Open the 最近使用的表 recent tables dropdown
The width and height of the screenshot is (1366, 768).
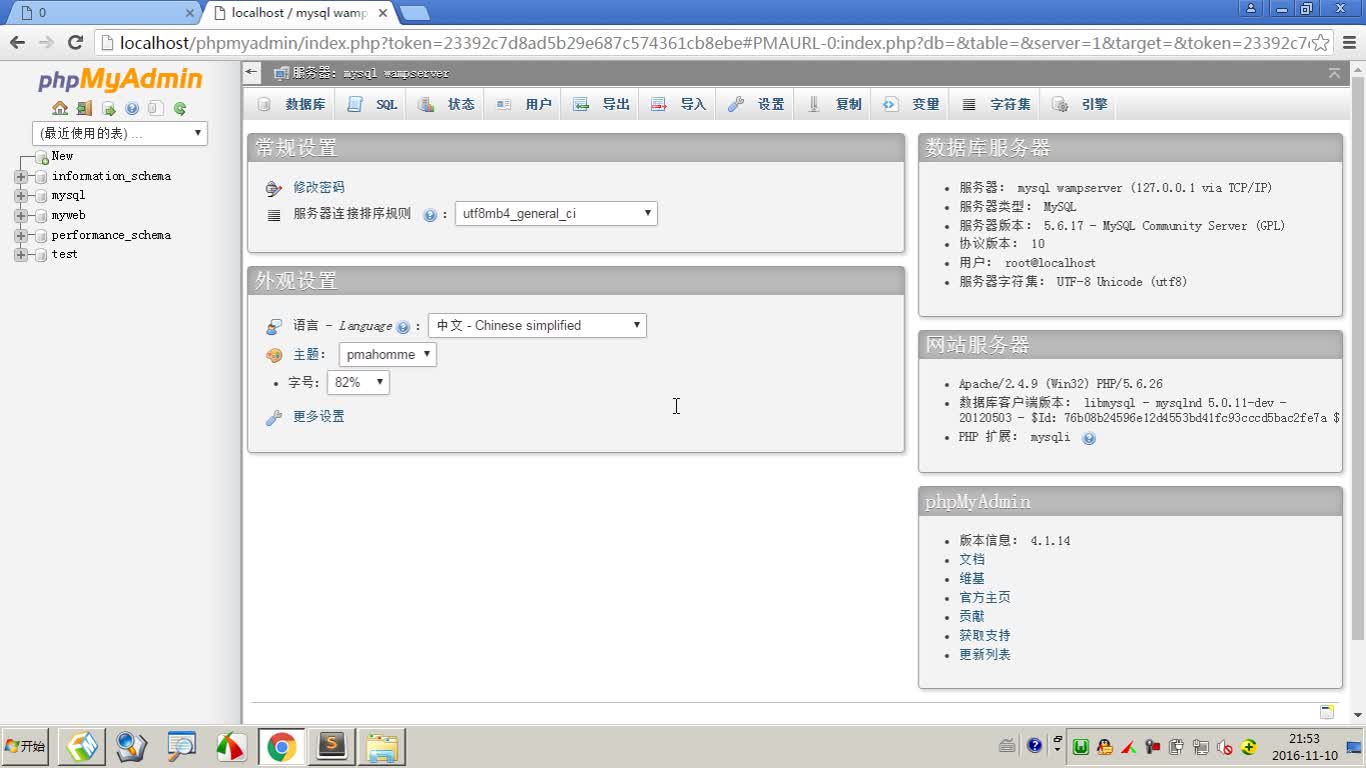pyautogui.click(x=120, y=133)
